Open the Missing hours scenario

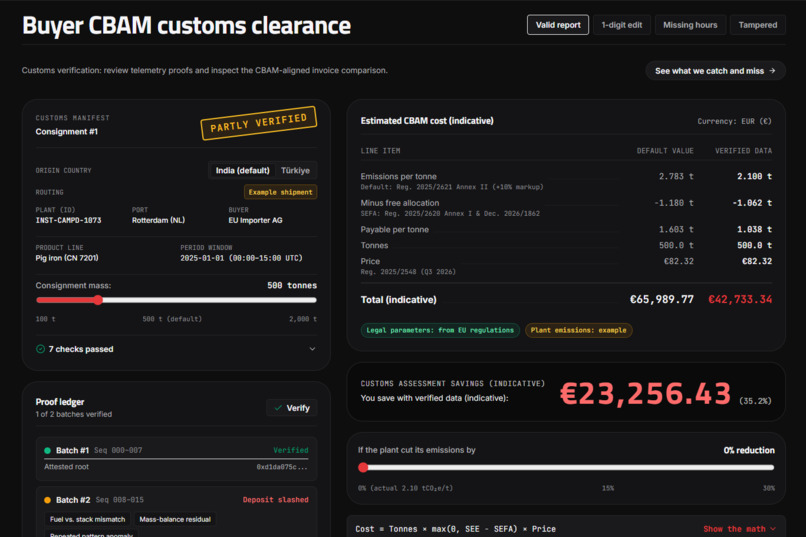[x=690, y=25]
